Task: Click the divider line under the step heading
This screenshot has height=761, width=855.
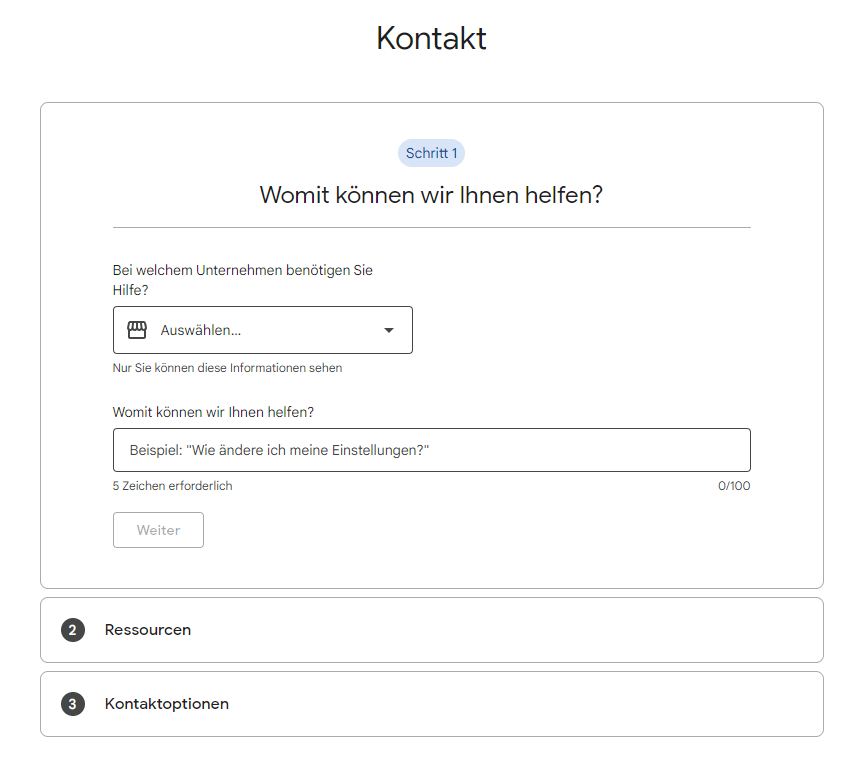Action: (x=431, y=227)
